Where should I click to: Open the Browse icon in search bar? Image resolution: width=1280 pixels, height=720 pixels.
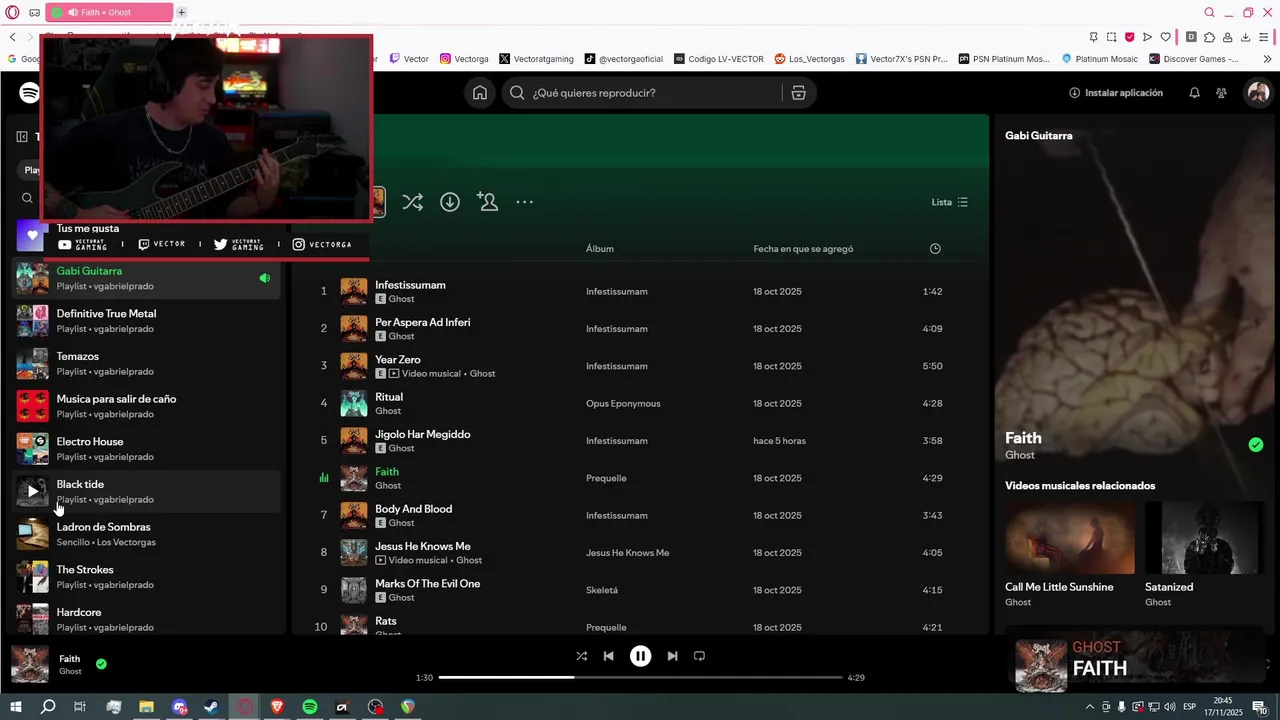(x=798, y=93)
